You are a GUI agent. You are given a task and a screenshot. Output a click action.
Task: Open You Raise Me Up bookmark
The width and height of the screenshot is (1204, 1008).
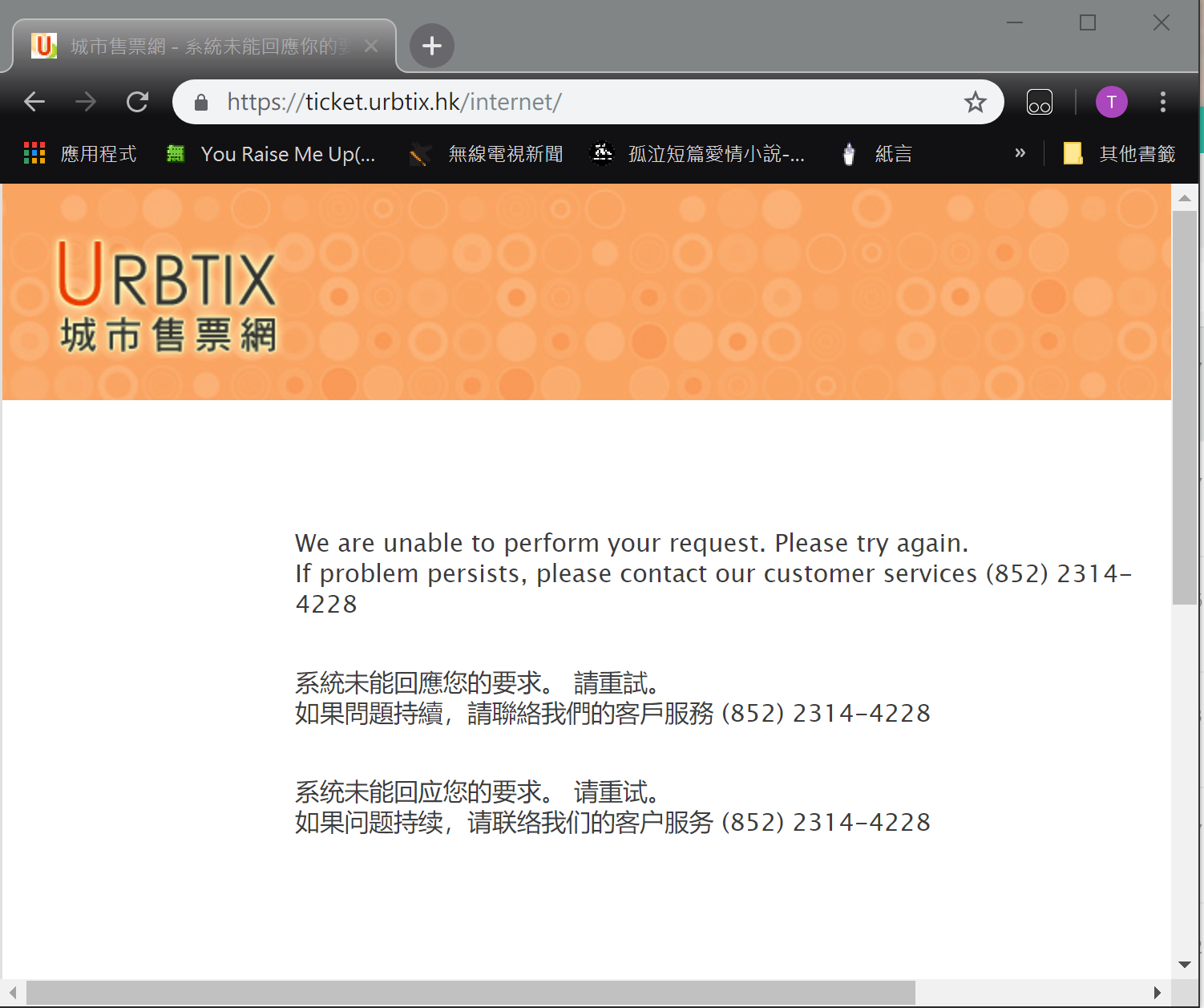click(271, 153)
